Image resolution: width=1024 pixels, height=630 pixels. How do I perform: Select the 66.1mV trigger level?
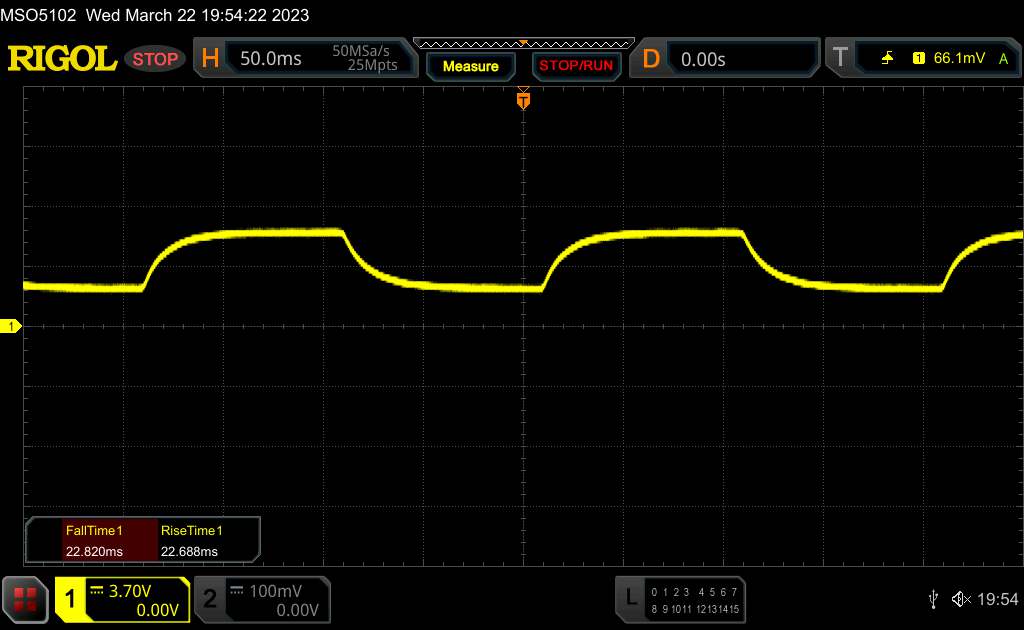tap(959, 58)
